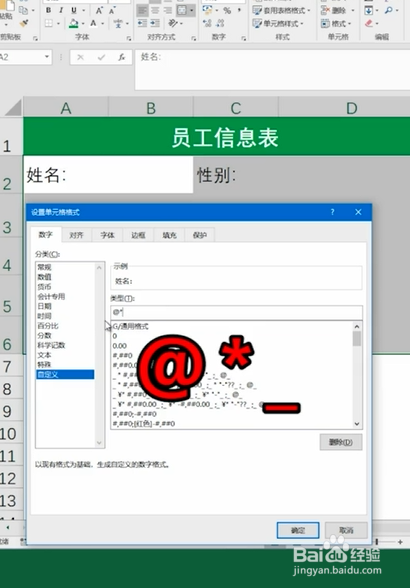Open the Underline style dropdown arrow
The height and width of the screenshot is (588, 410).
tap(83, 10)
